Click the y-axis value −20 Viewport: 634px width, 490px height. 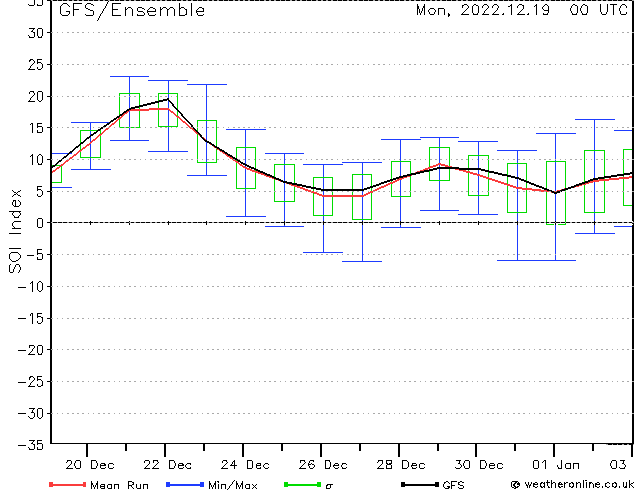coord(31,350)
